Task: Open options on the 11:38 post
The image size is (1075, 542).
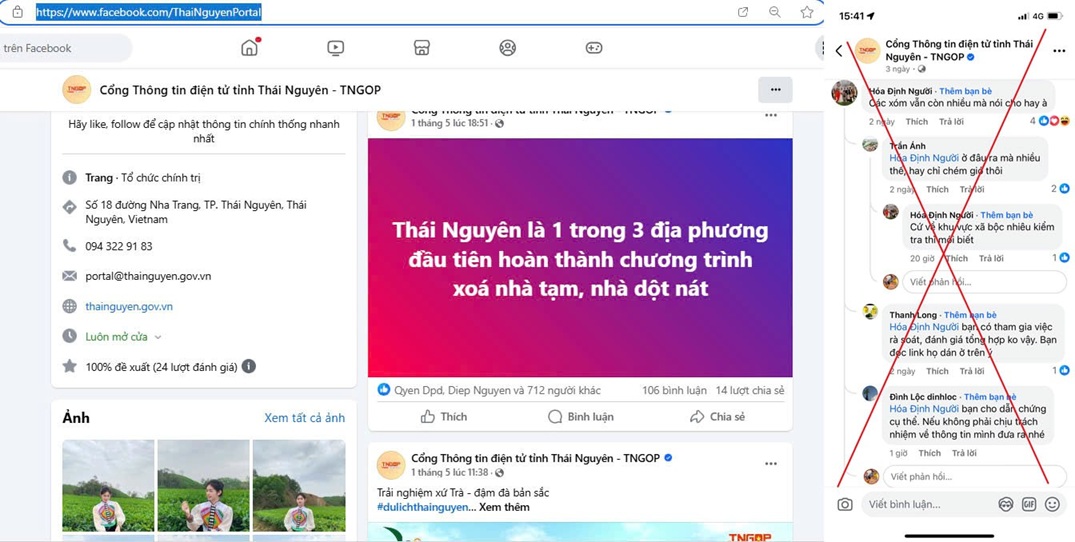Action: 771,464
